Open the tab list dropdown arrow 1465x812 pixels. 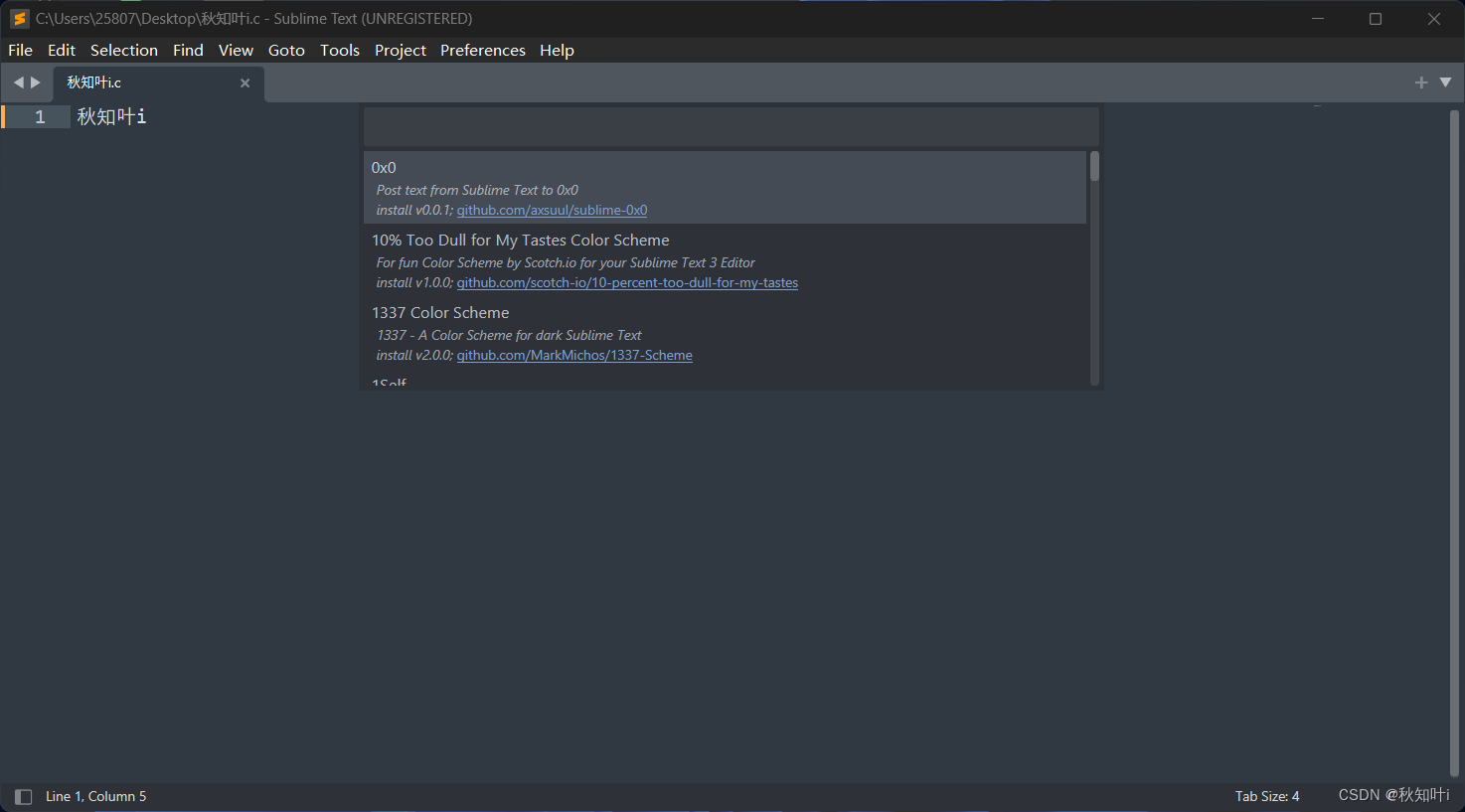pos(1445,82)
